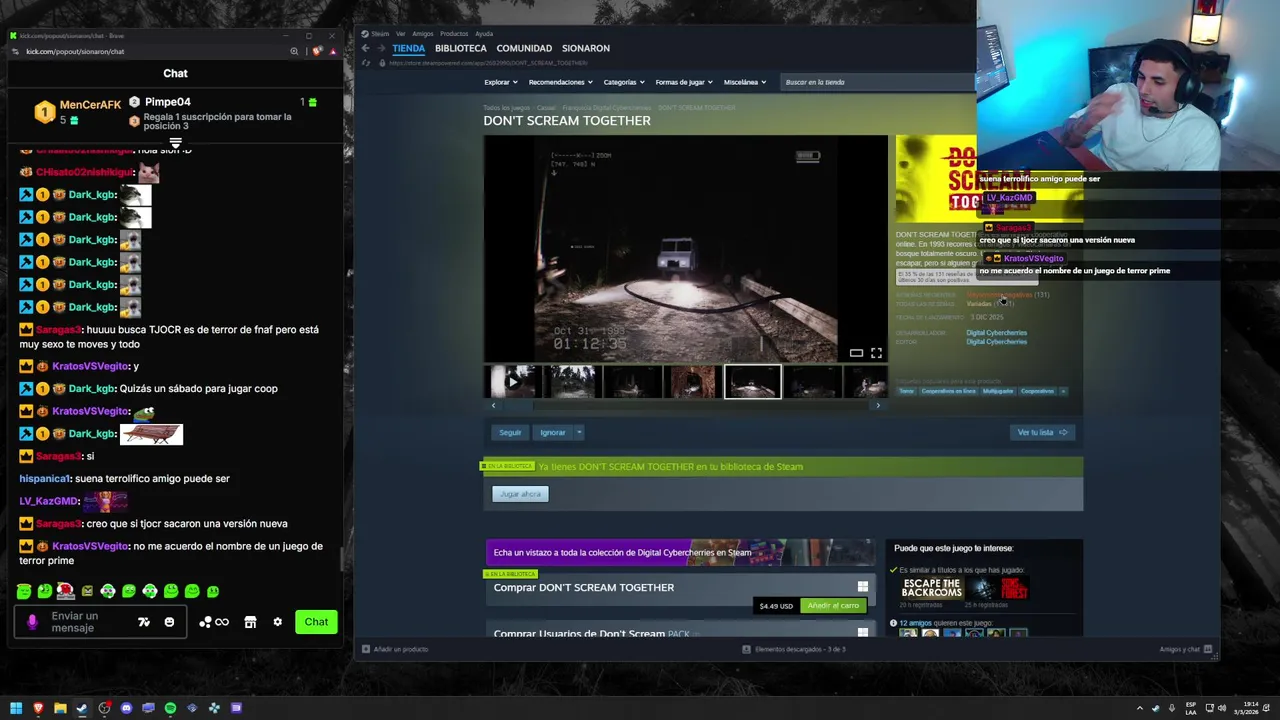Click the Ignorar button
This screenshot has height=720, width=1280.
[x=553, y=433]
